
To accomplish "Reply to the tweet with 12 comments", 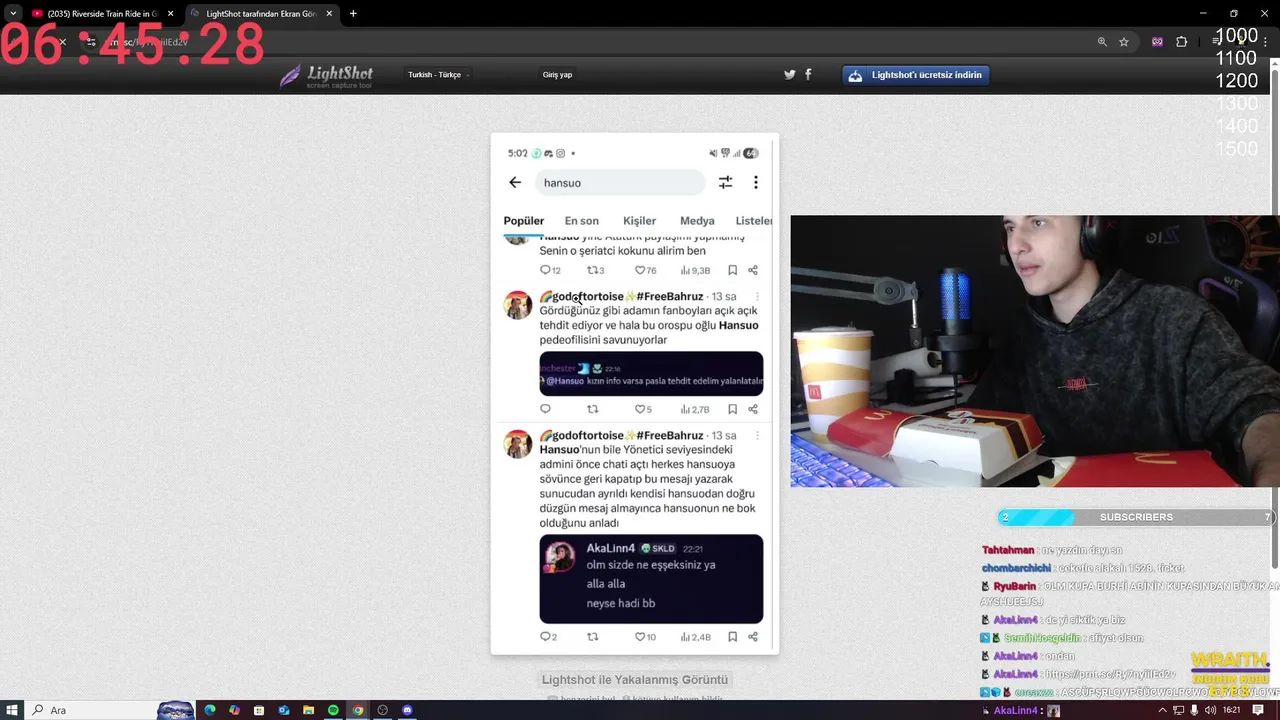I will coord(545,270).
